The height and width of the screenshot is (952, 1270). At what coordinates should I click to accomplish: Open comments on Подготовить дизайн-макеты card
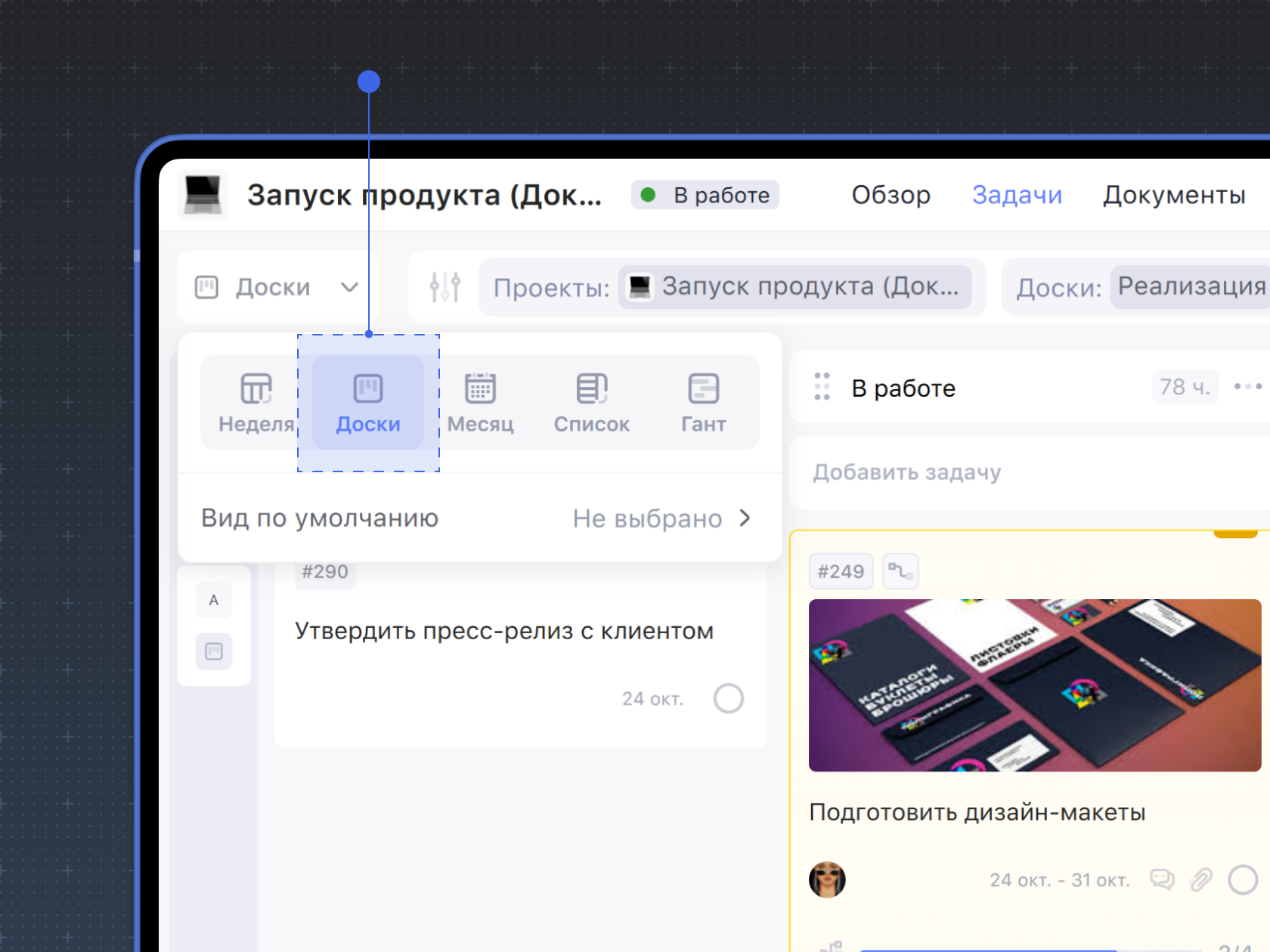(x=1161, y=879)
